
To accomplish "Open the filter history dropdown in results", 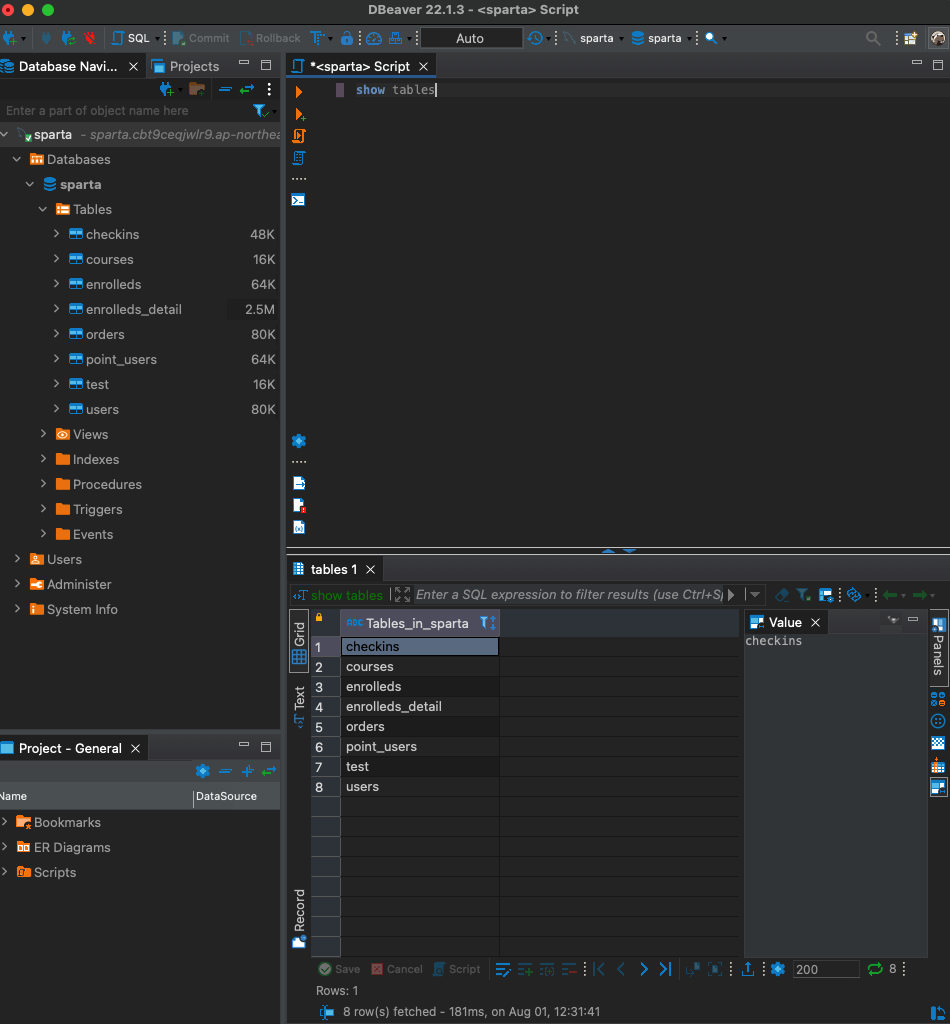I will (755, 594).
